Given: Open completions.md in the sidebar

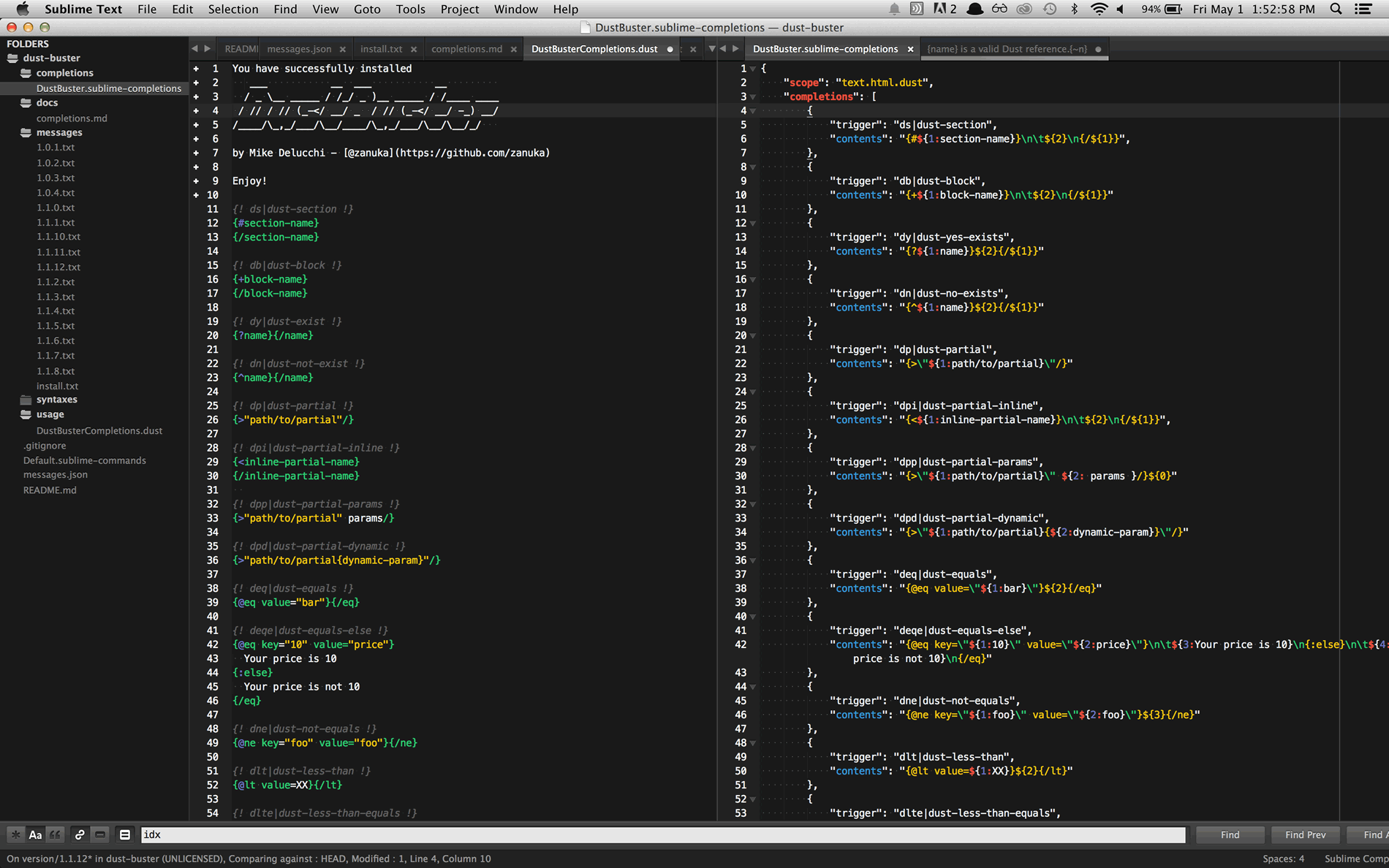Looking at the screenshot, I should pos(72,118).
